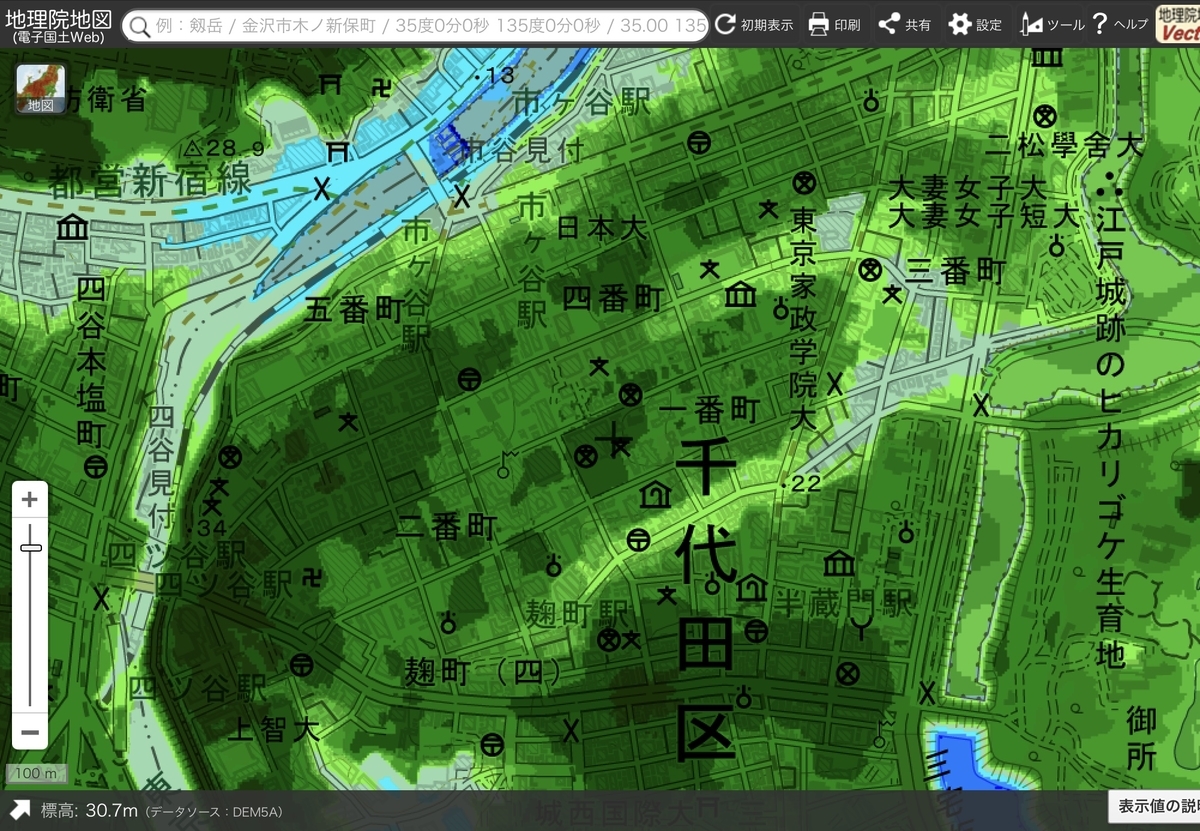The height and width of the screenshot is (831, 1200).
Task: Click the 三番町 label on map
Action: coord(956,270)
